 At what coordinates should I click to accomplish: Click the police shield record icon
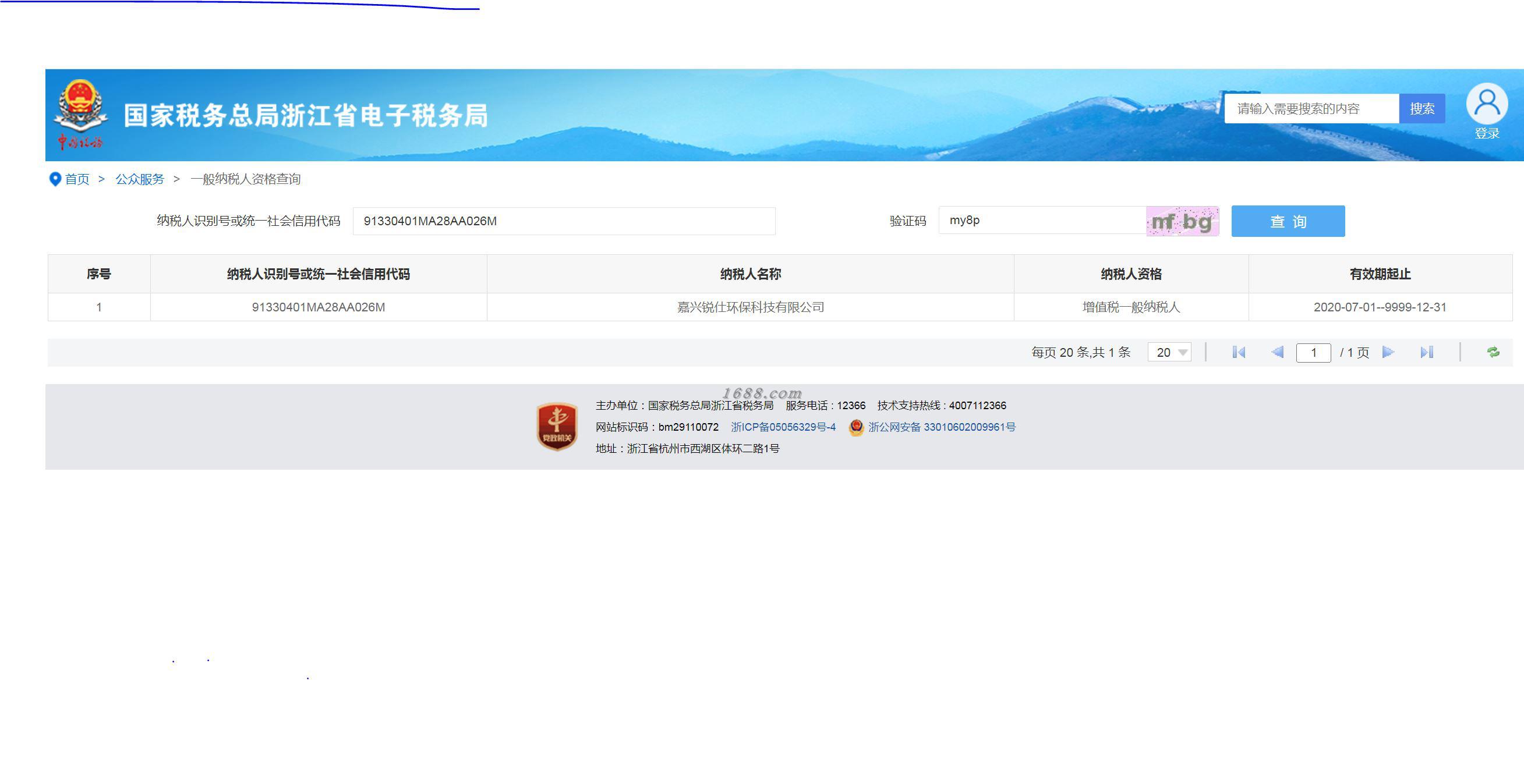tap(855, 427)
